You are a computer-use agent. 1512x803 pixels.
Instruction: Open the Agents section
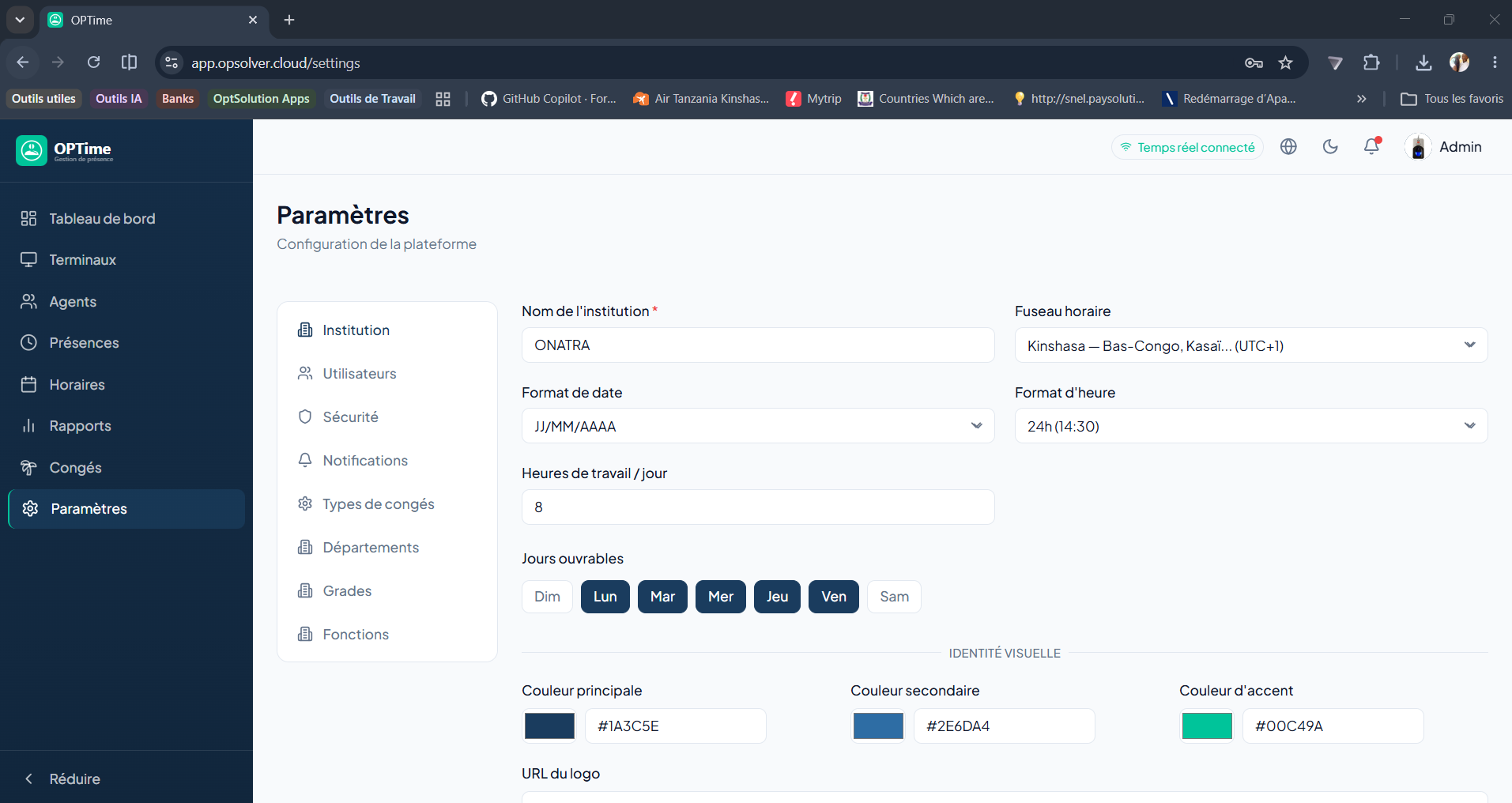pyautogui.click(x=126, y=301)
